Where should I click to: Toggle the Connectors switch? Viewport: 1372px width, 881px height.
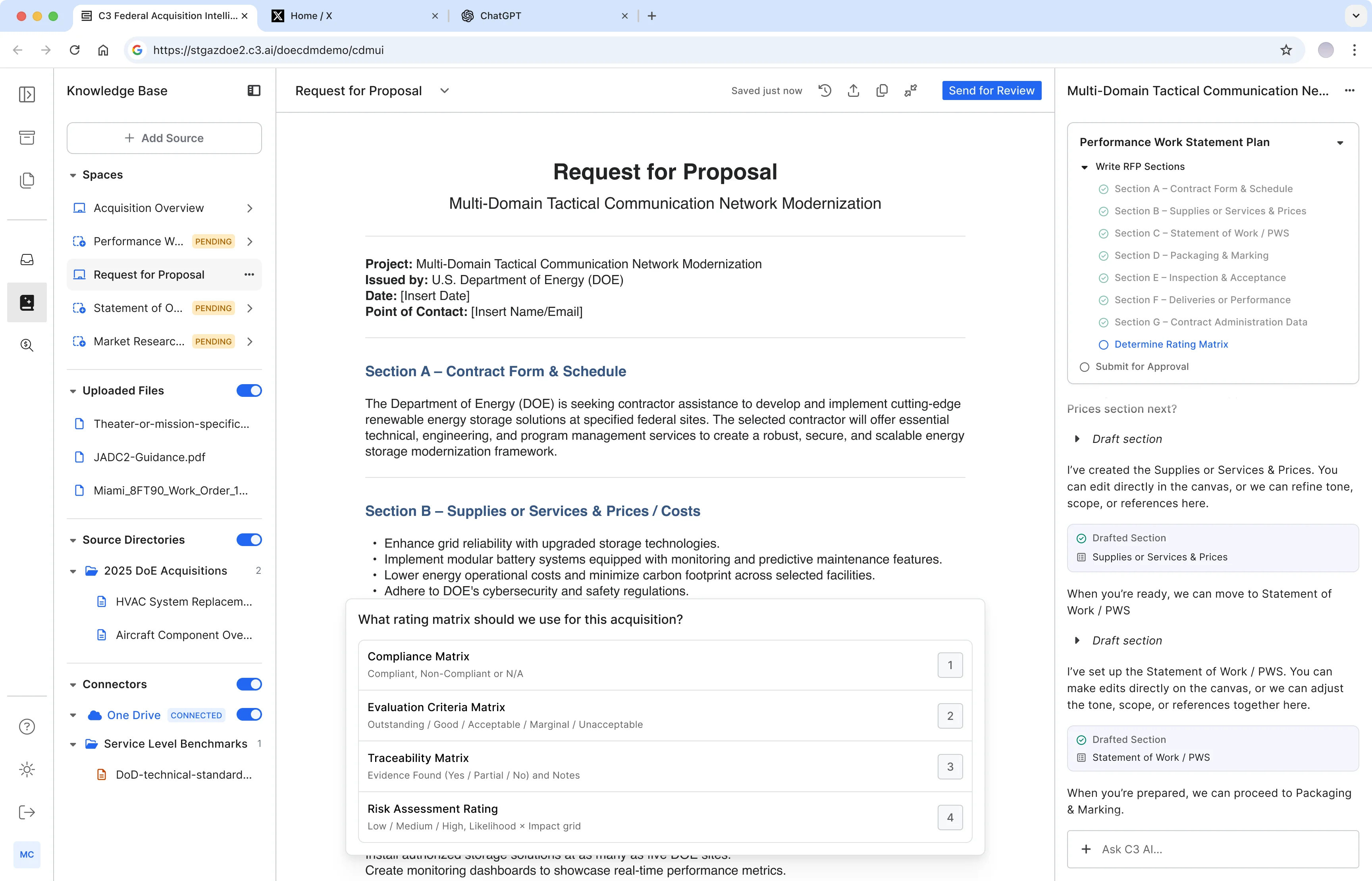pyautogui.click(x=249, y=684)
